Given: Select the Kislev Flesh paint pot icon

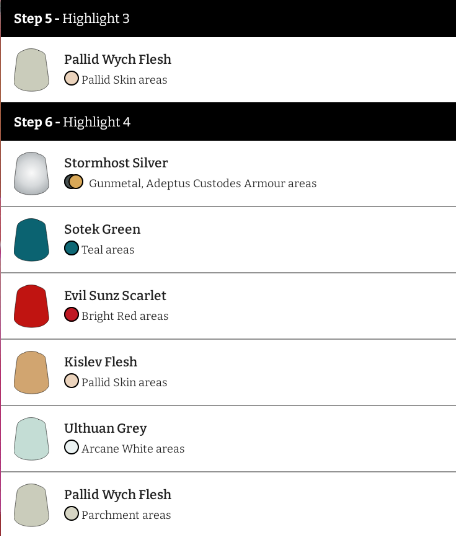Looking at the screenshot, I should click(x=31, y=372).
